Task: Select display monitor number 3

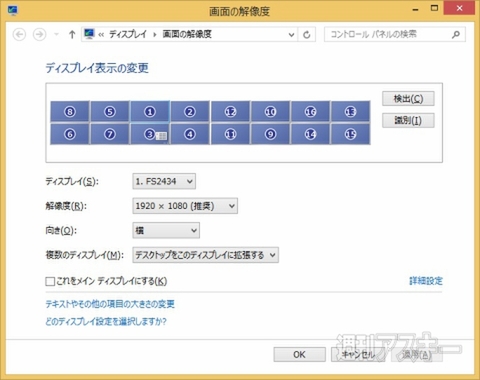Action: [x=150, y=134]
